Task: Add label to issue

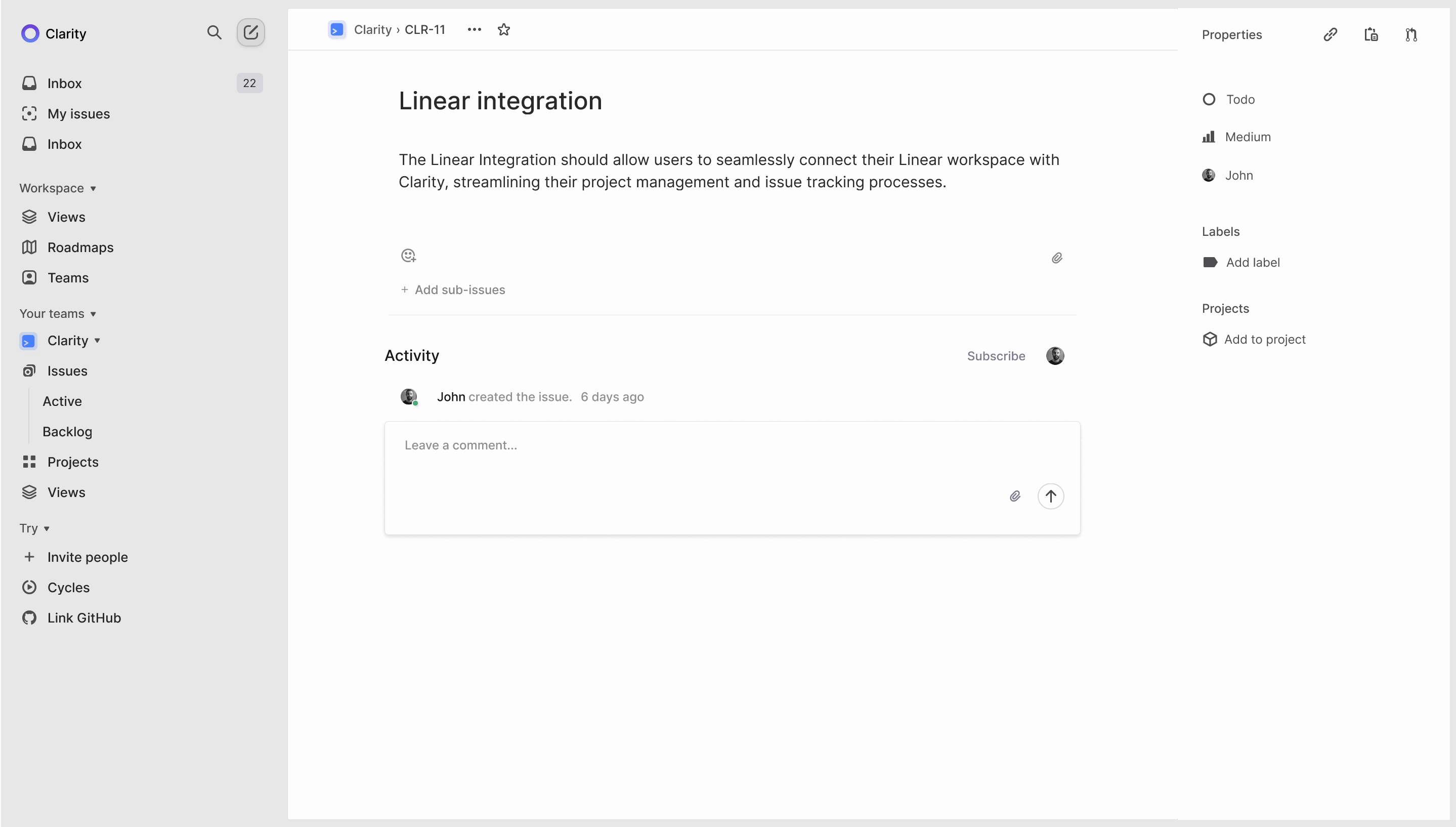Action: click(x=1241, y=262)
